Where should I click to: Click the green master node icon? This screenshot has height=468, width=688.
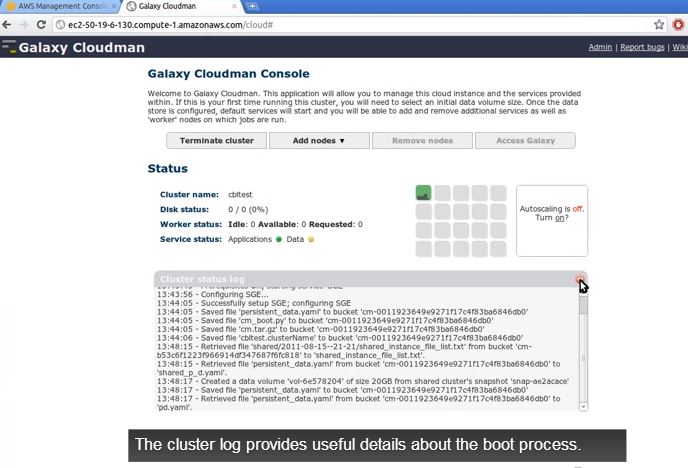point(423,193)
